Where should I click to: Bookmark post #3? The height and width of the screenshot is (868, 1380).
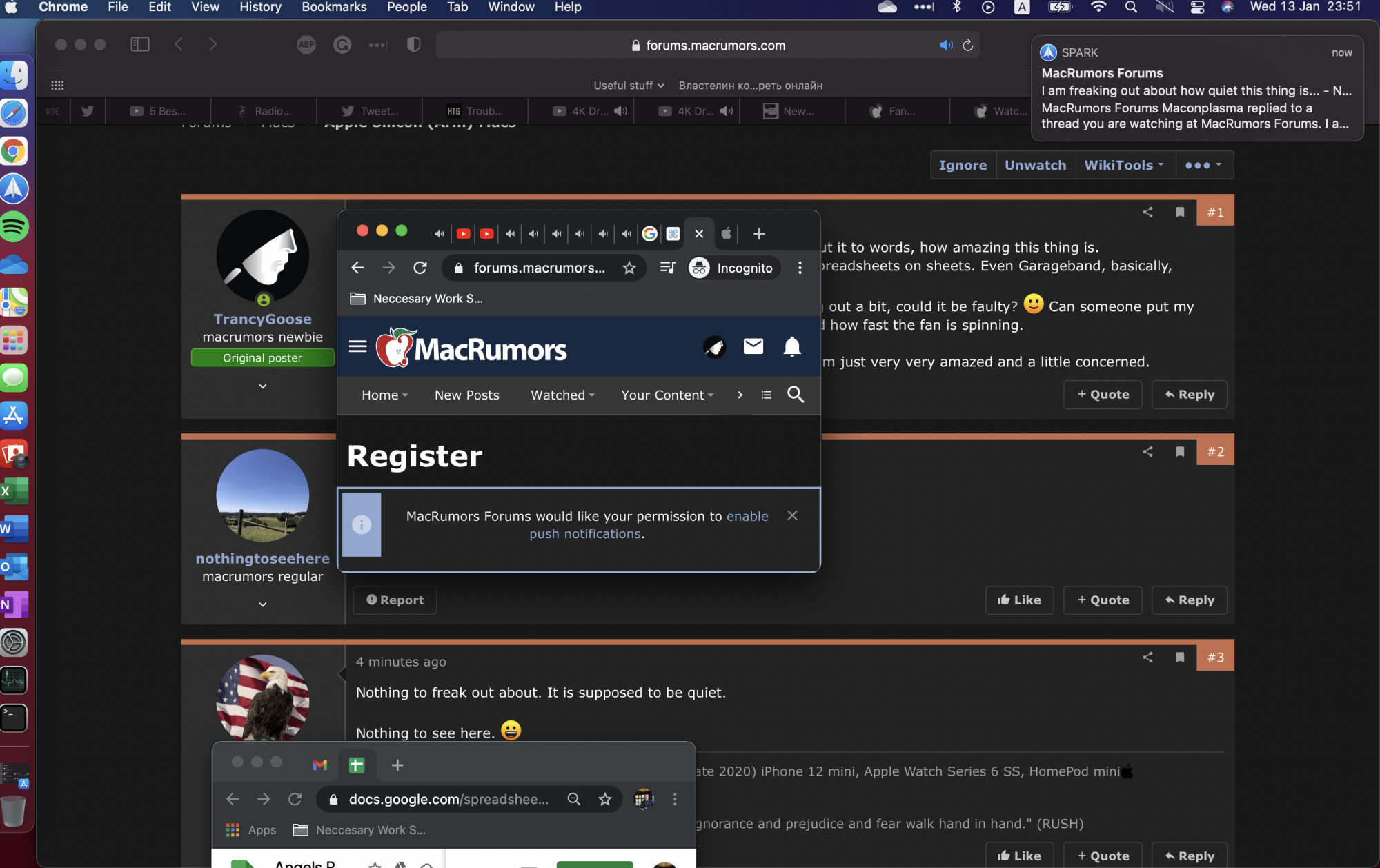tap(1180, 657)
